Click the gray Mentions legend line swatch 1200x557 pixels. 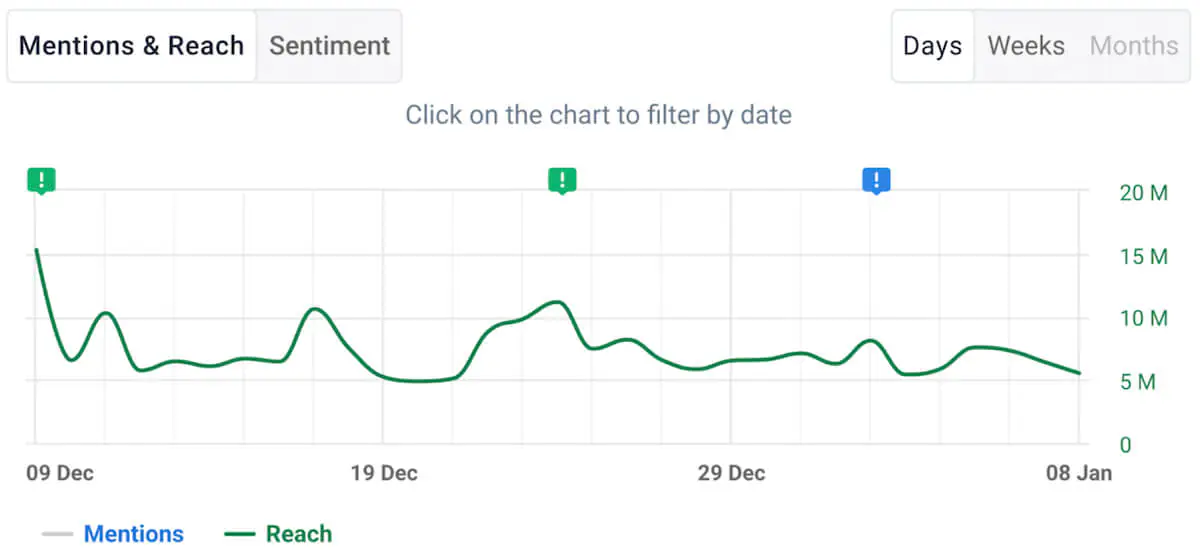click(58, 534)
